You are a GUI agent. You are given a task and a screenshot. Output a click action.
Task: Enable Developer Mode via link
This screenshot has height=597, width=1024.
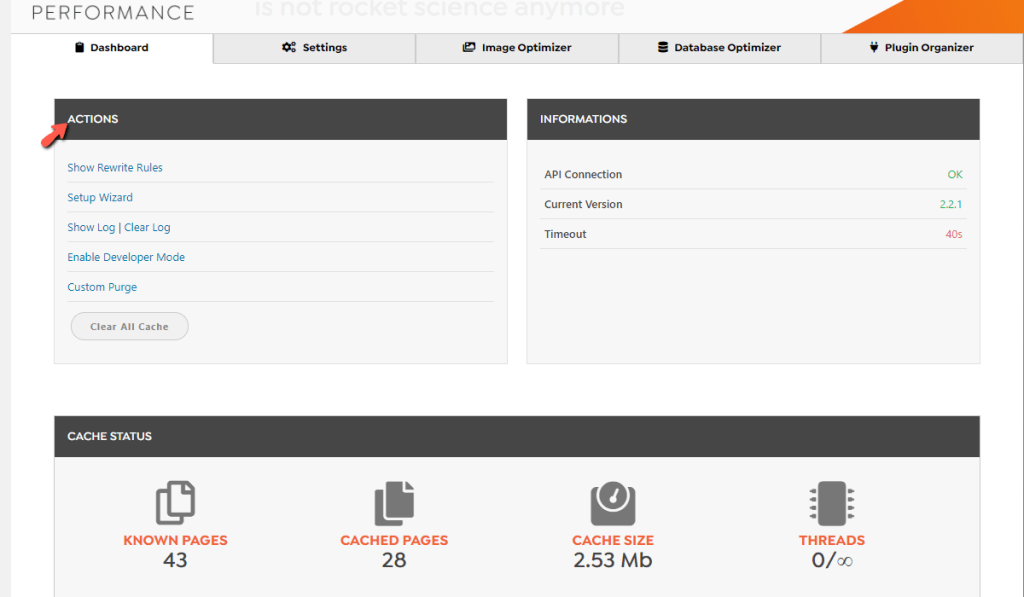126,257
